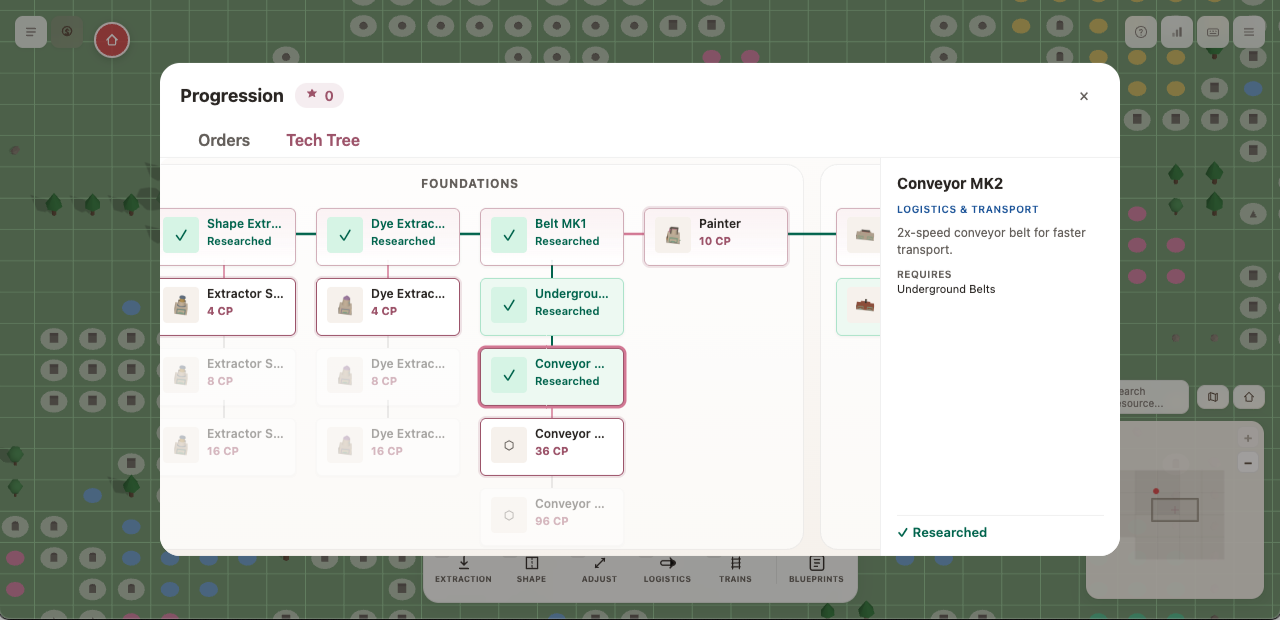Open the help question mark icon
The image size is (1280, 620).
click(1141, 32)
